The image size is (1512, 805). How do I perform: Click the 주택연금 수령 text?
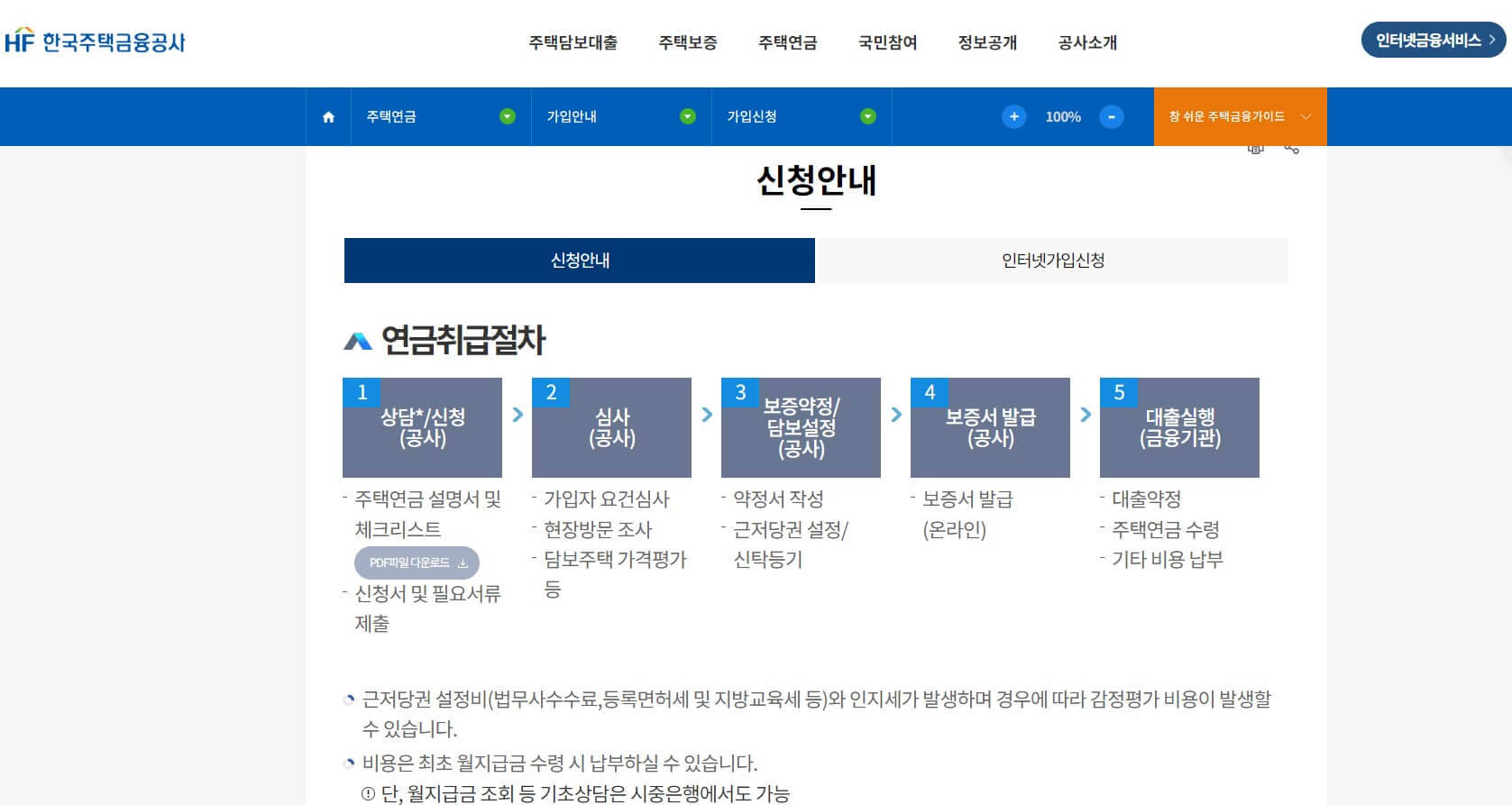point(1166,529)
